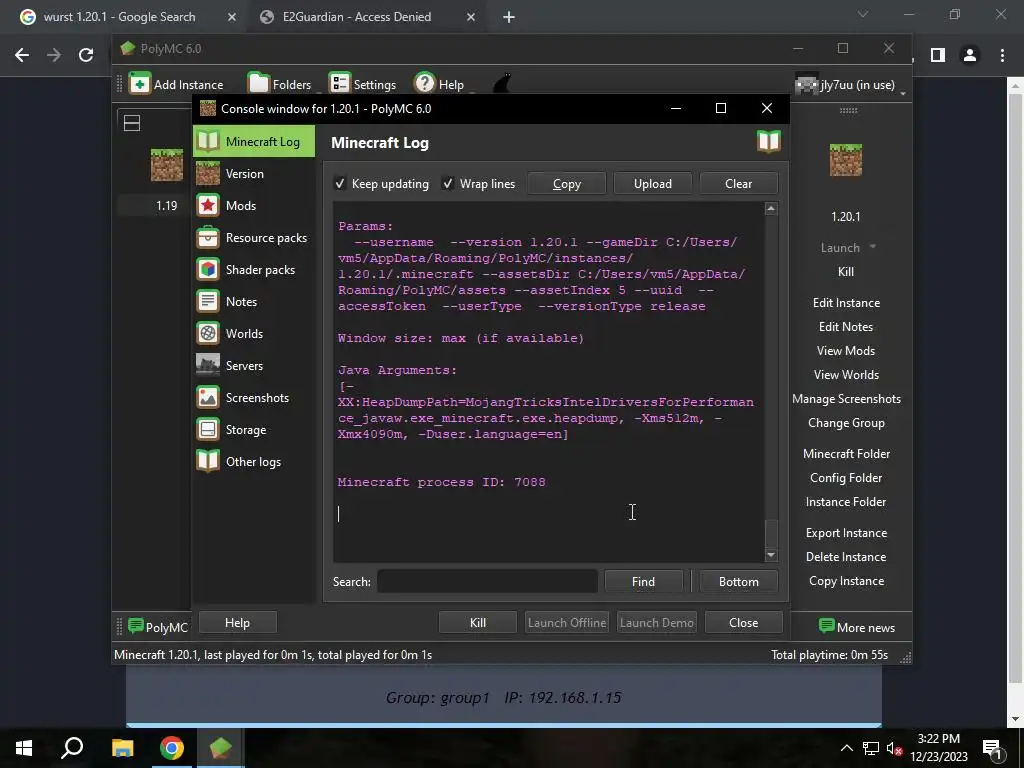
Task: Open the Config Folder
Action: pyautogui.click(x=846, y=477)
